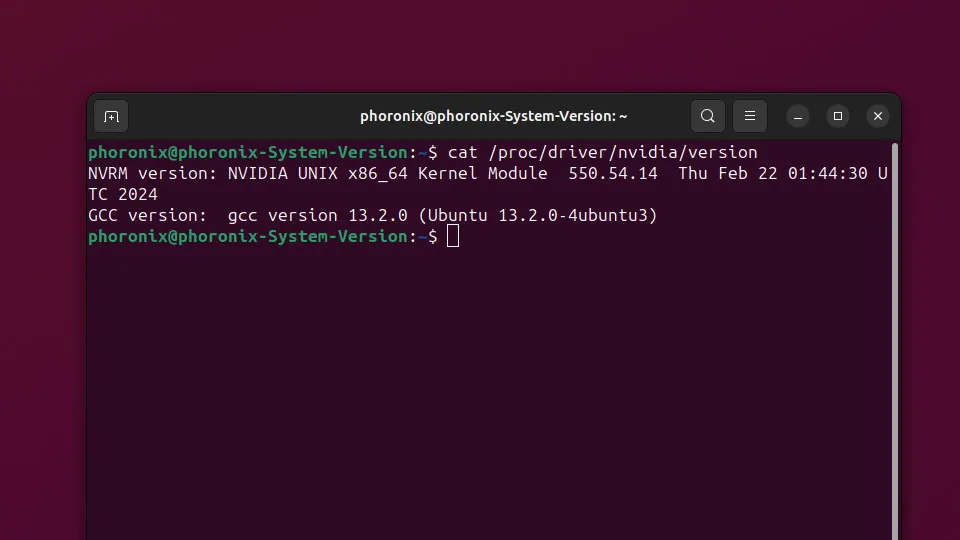Close the terminal window
Image resolution: width=960 pixels, height=540 pixels.
877,116
